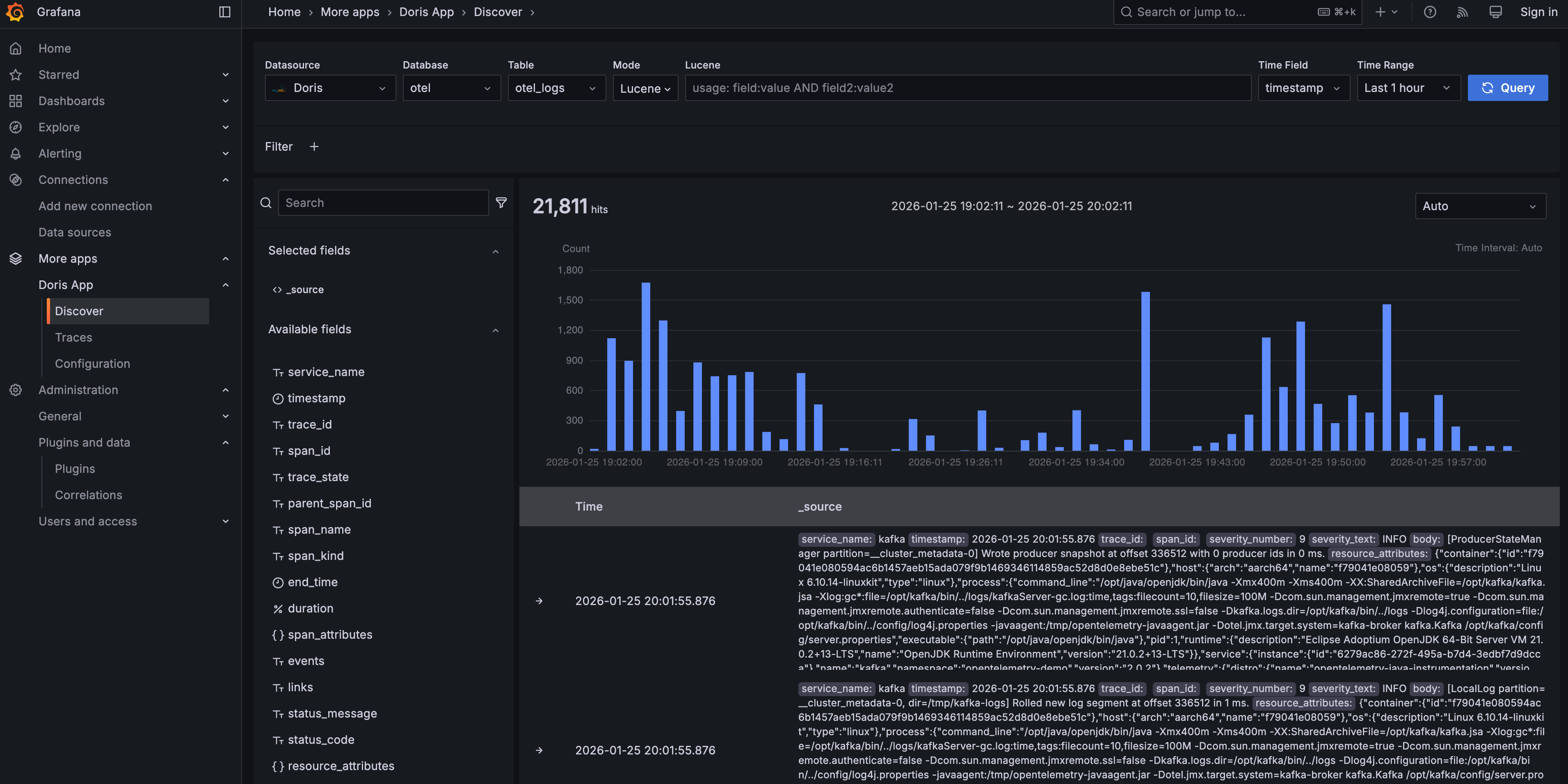Open the Mode Lucene dropdown

645,88
